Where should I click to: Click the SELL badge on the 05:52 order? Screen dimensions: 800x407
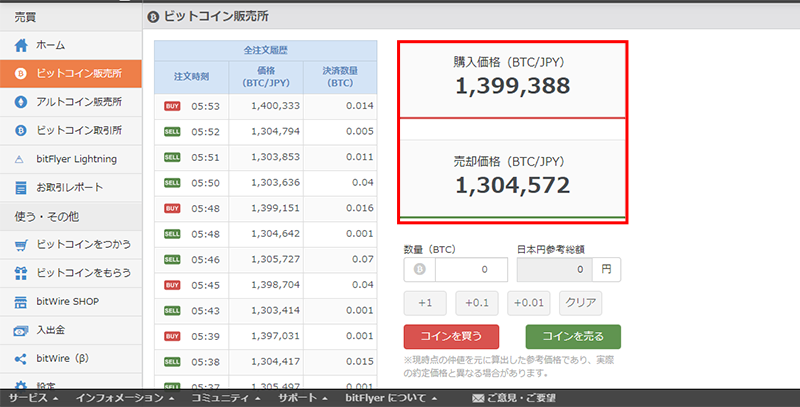(x=172, y=132)
